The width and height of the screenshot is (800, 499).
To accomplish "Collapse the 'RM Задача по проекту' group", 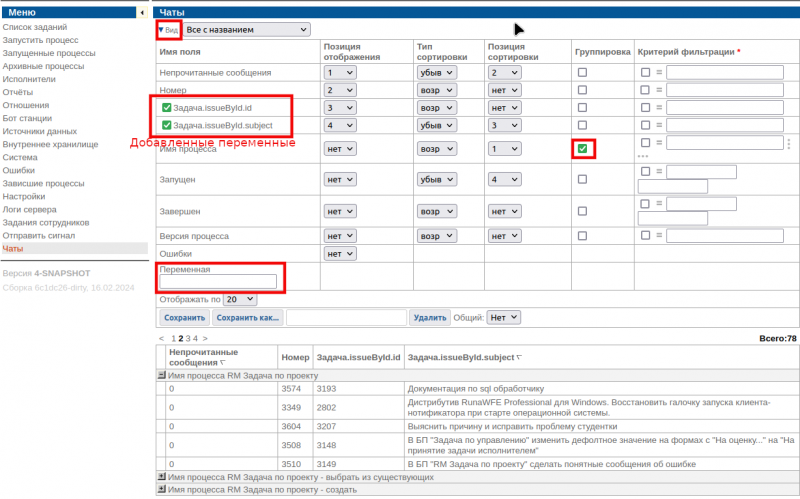I will (162, 374).
